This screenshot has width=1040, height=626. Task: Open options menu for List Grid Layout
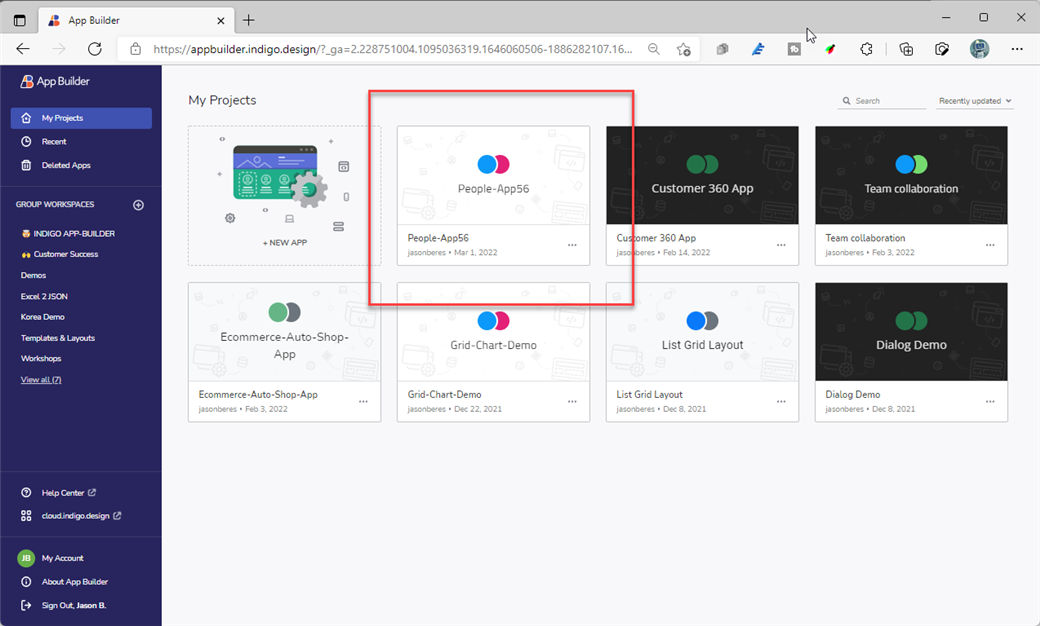coord(781,402)
